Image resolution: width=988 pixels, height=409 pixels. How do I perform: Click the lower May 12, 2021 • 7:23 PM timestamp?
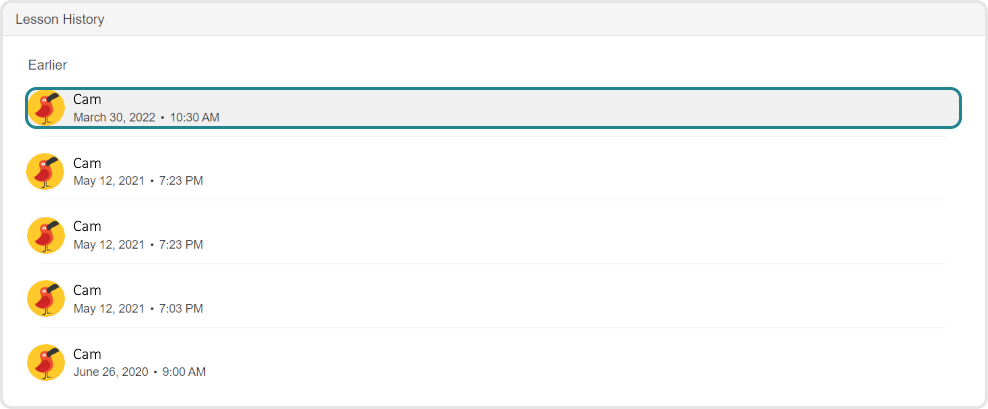click(138, 244)
